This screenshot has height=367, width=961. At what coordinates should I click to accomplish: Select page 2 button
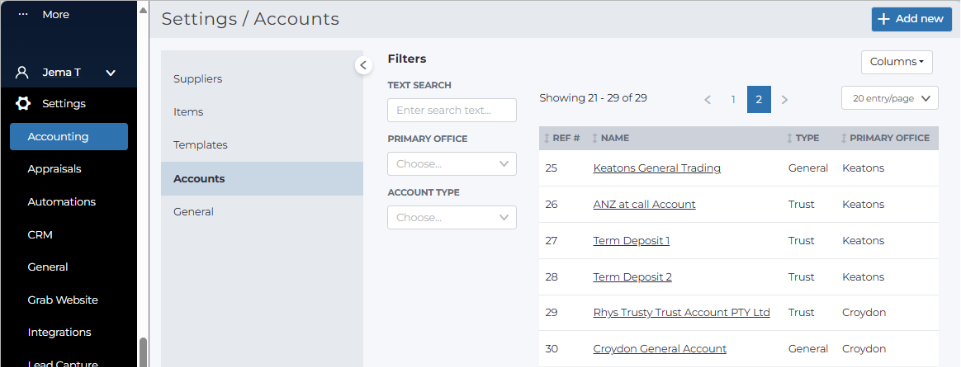(759, 99)
